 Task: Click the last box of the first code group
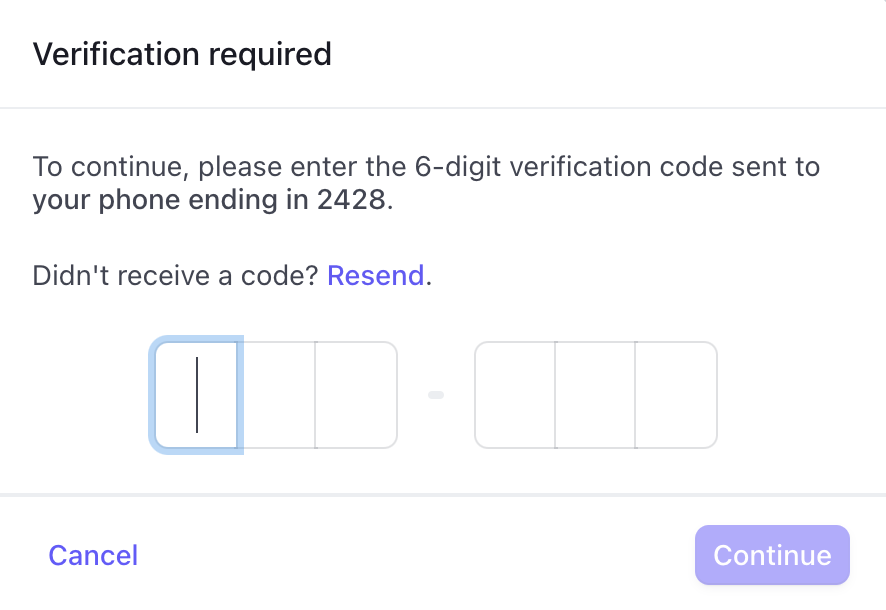coord(356,395)
